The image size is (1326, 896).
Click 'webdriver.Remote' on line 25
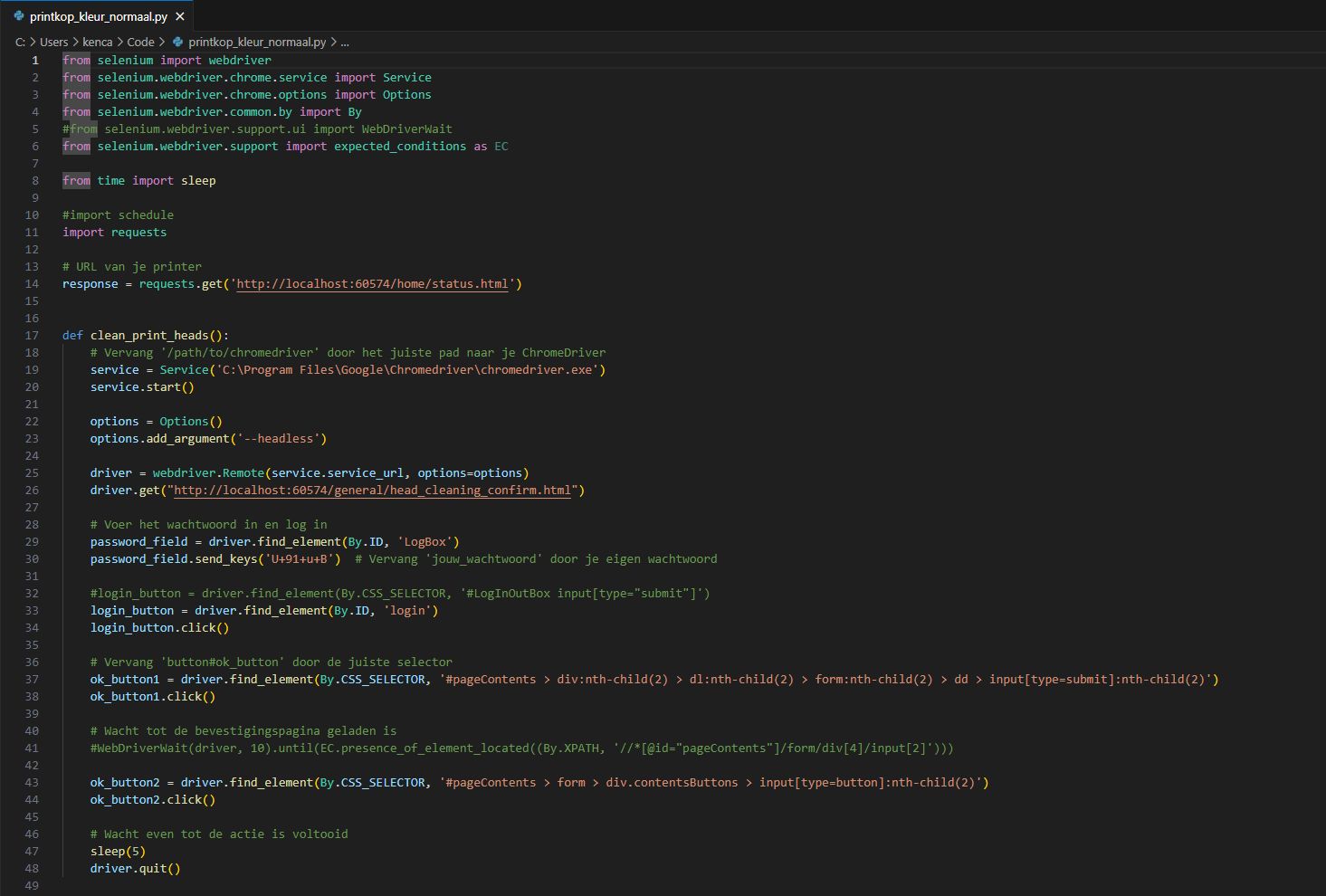click(208, 473)
